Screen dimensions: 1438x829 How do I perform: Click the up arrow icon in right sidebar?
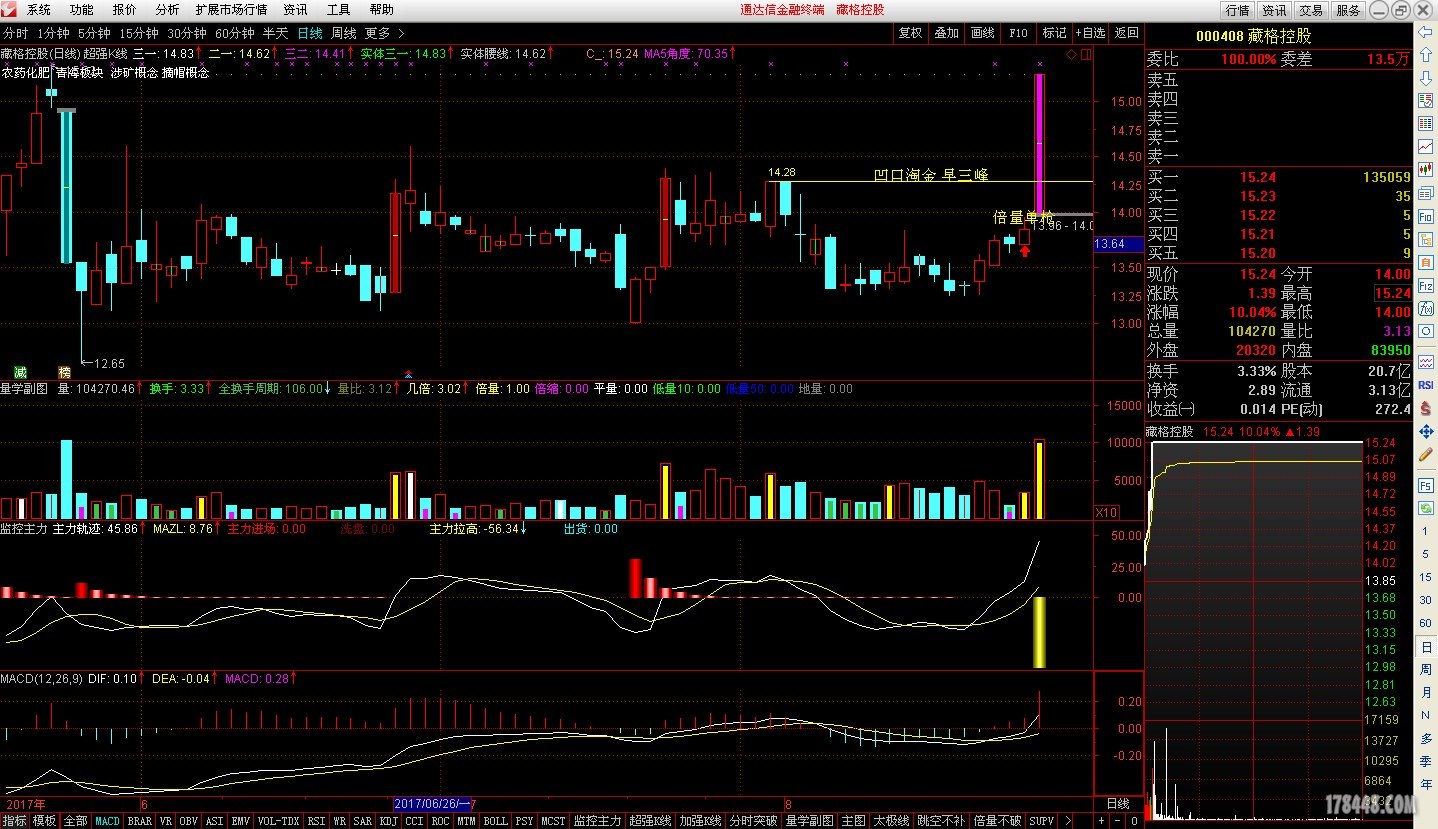tap(1426, 55)
